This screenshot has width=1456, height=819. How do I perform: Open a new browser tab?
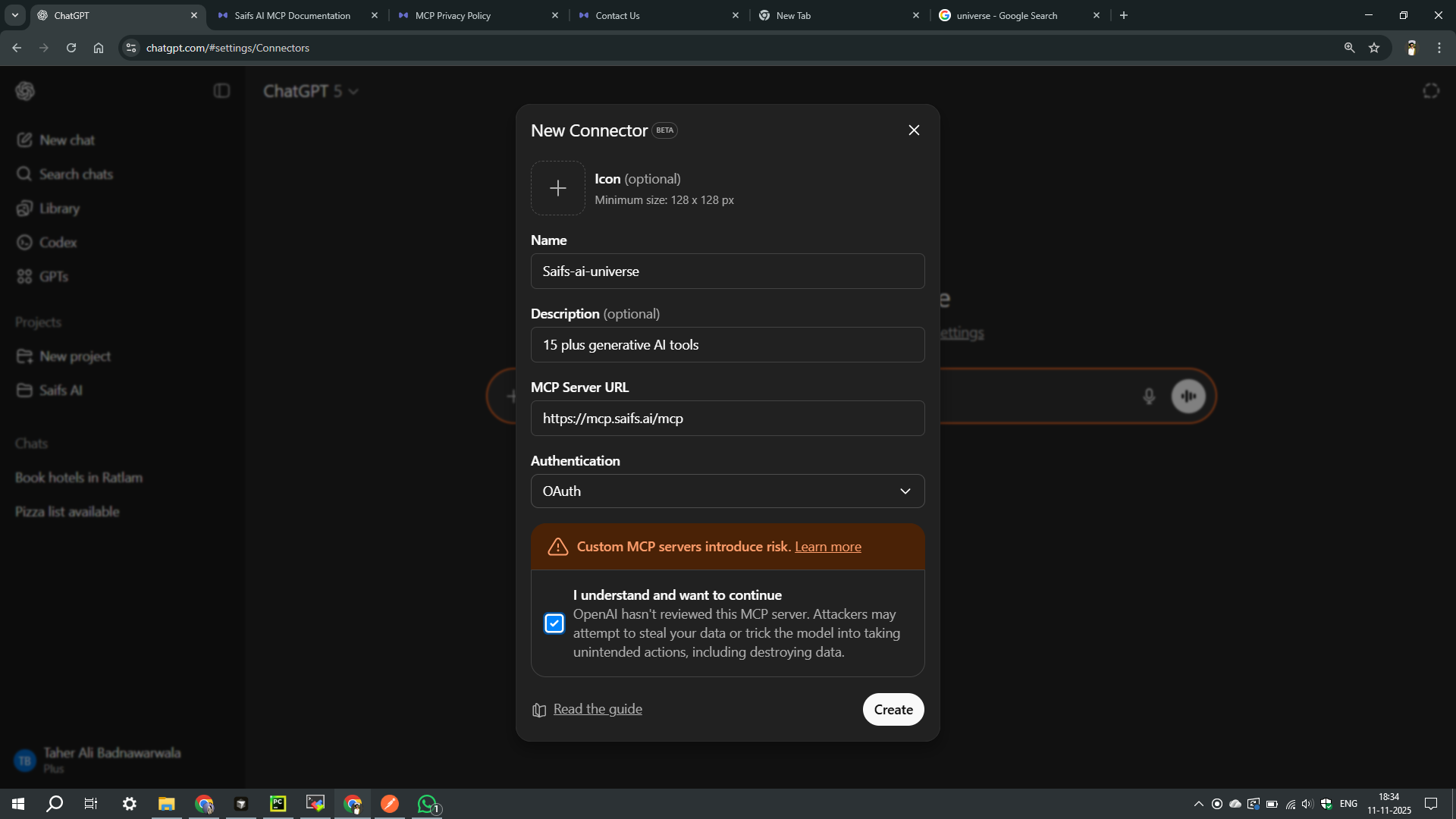point(1124,15)
